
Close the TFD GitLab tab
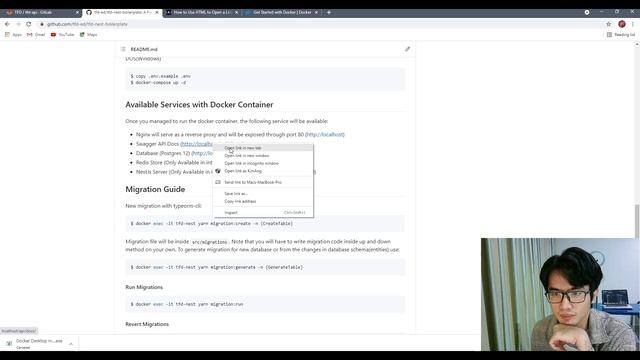[77, 12]
